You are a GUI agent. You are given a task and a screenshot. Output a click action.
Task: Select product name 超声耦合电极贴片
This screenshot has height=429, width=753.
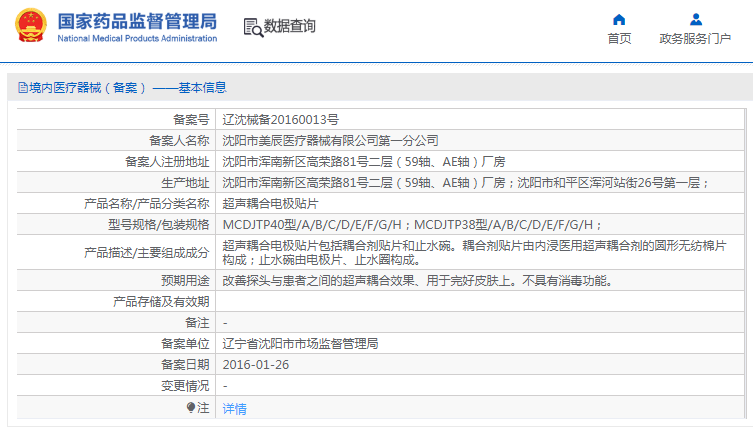pos(270,204)
